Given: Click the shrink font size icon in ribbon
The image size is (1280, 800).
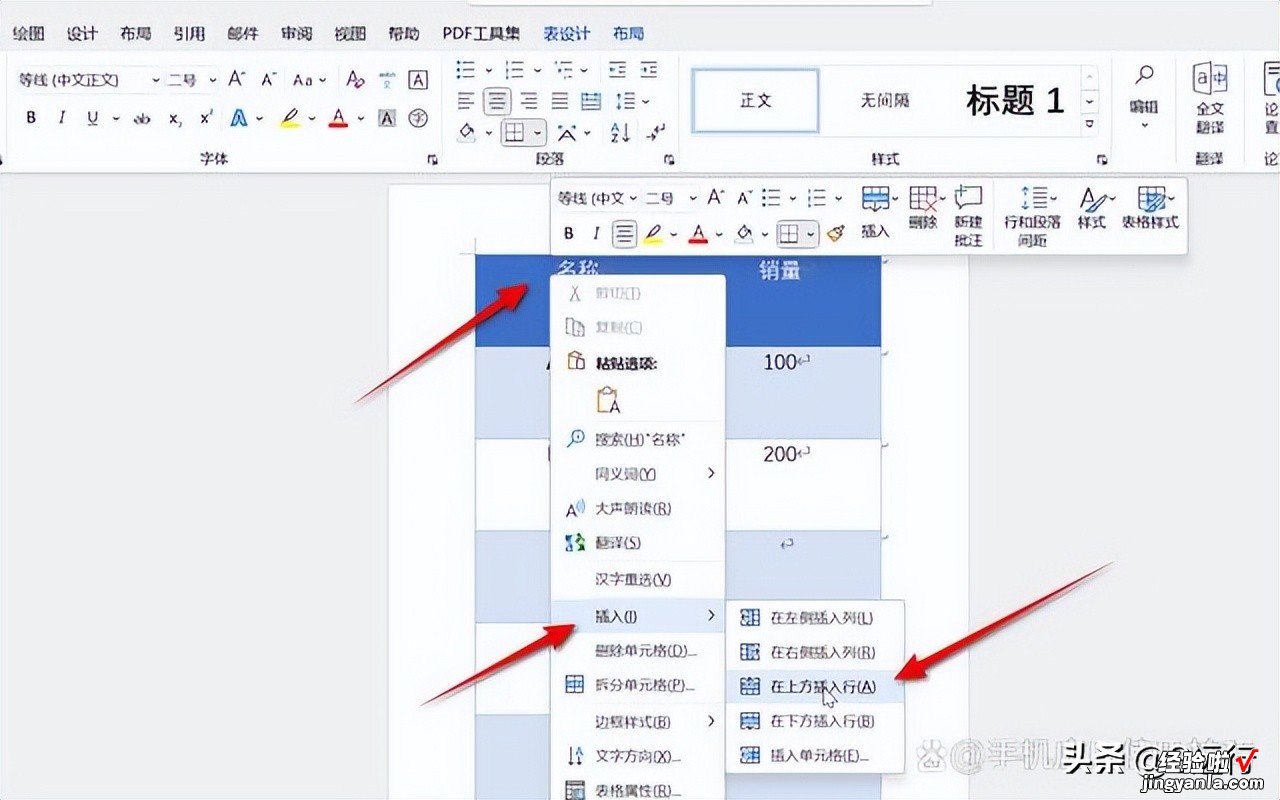Looking at the screenshot, I should coord(268,80).
